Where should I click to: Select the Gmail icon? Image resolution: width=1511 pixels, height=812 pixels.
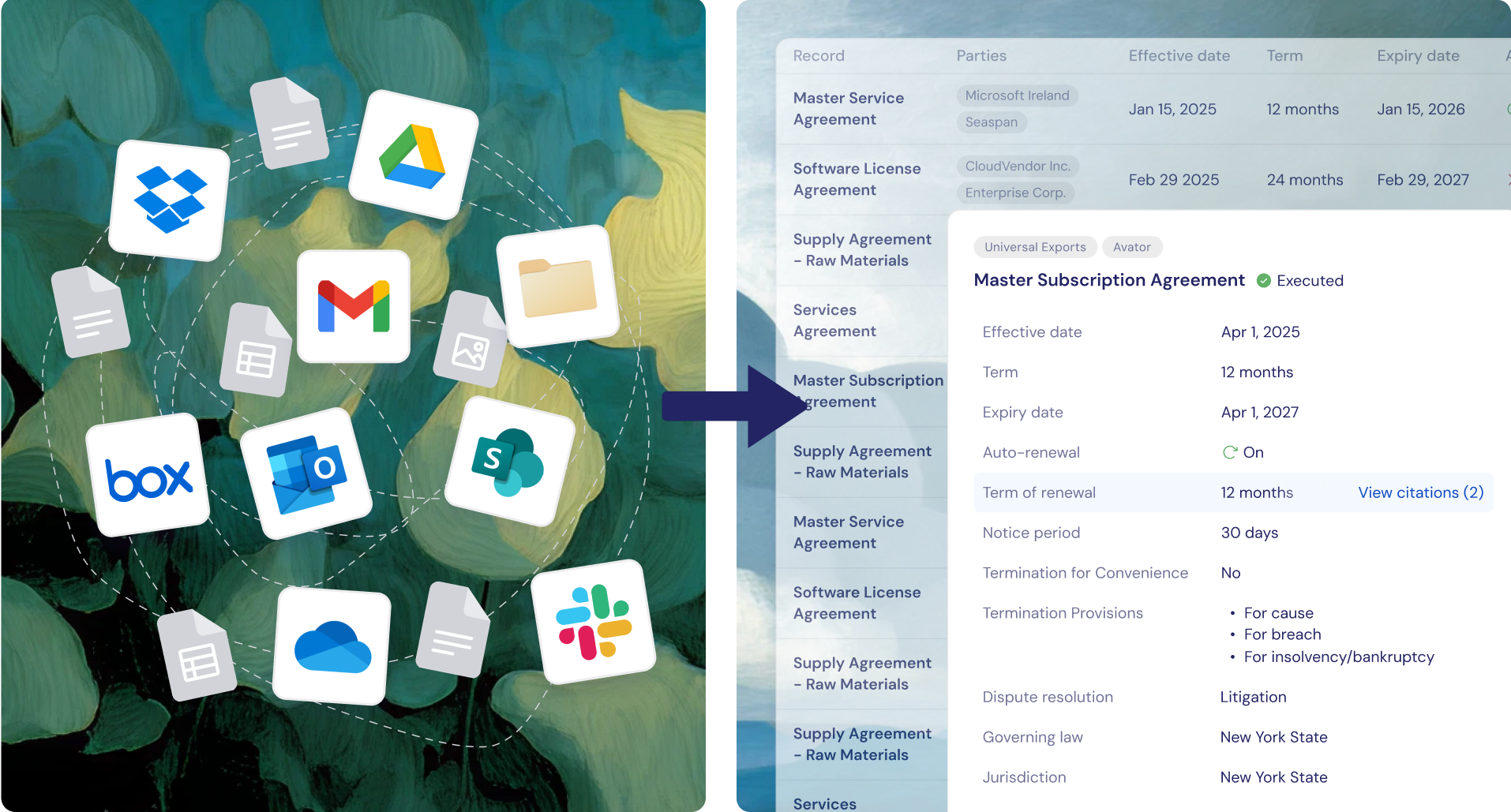[x=354, y=306]
